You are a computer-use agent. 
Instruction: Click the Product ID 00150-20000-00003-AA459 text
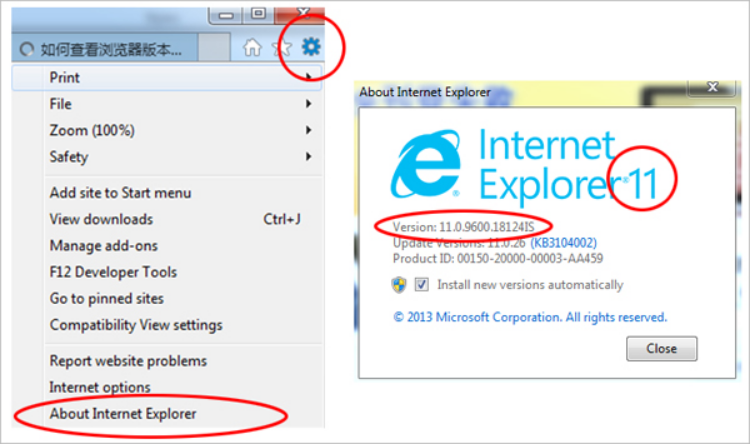[x=498, y=258]
